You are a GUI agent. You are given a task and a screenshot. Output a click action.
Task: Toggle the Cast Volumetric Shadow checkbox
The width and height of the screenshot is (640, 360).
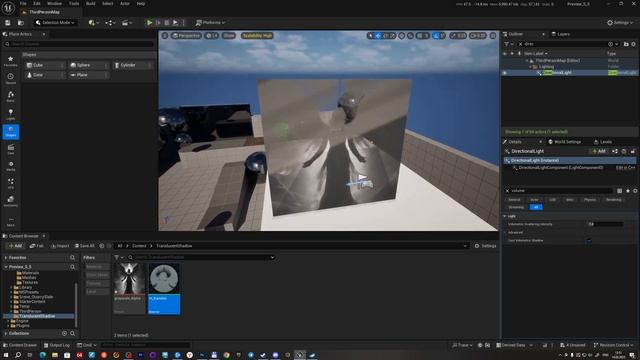(x=589, y=241)
